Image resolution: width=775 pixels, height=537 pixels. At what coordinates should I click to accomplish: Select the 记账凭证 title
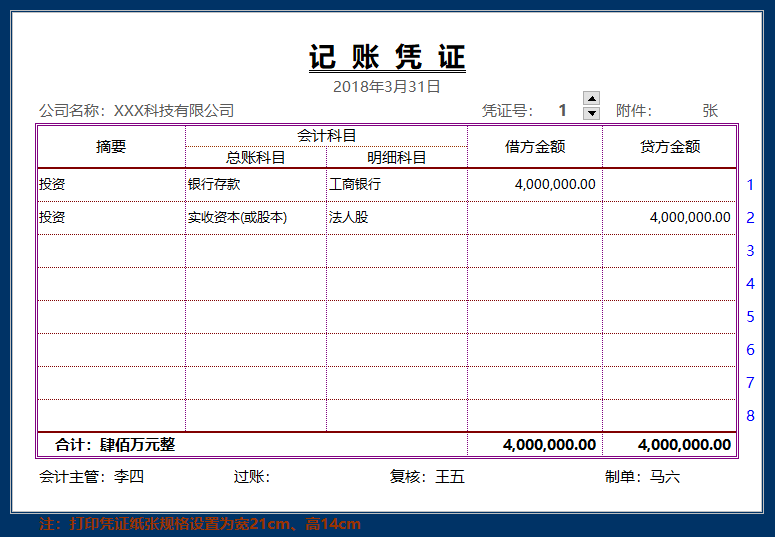point(387,57)
